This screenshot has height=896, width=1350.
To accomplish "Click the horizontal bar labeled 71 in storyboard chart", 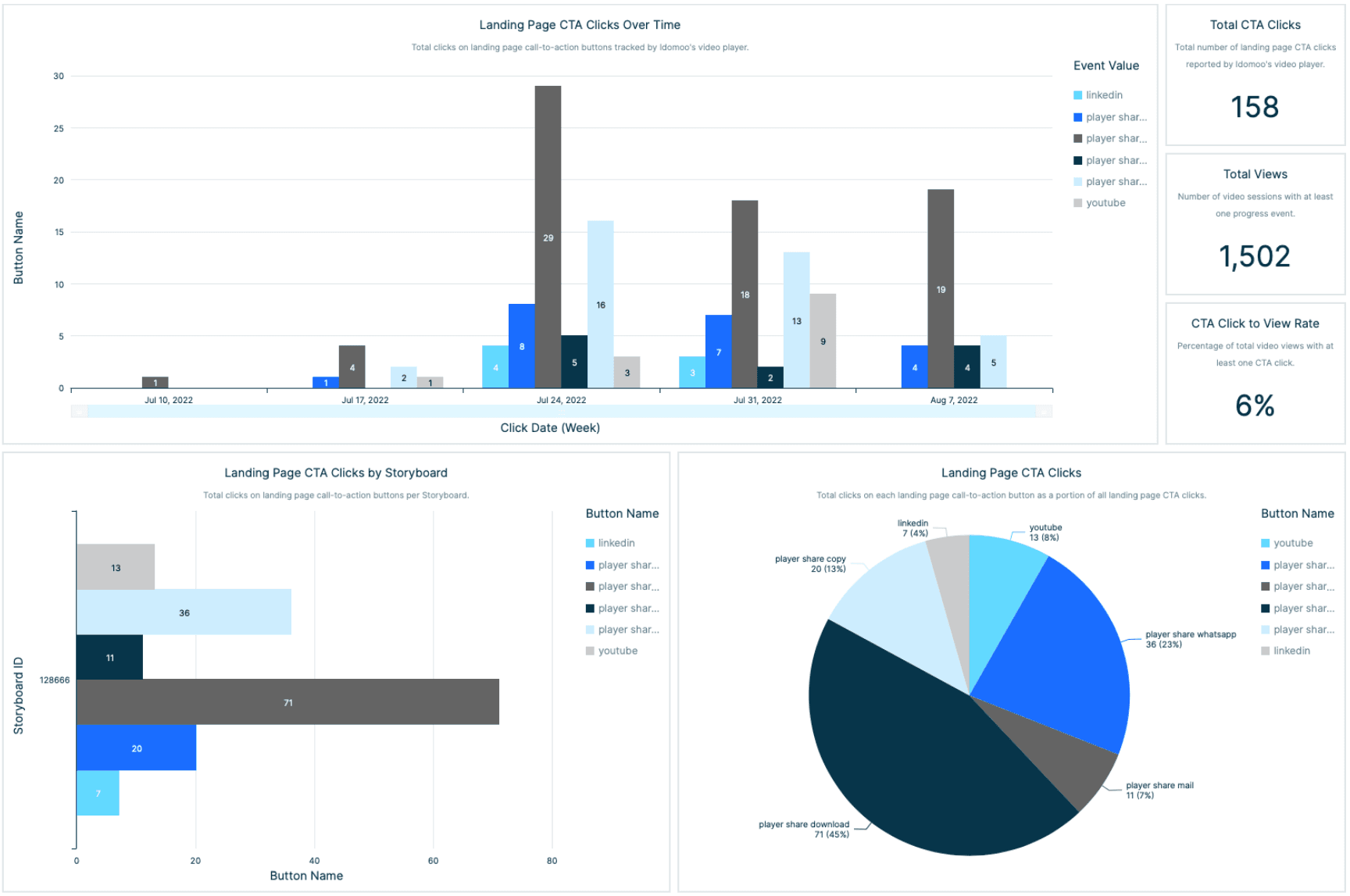I will (x=287, y=702).
